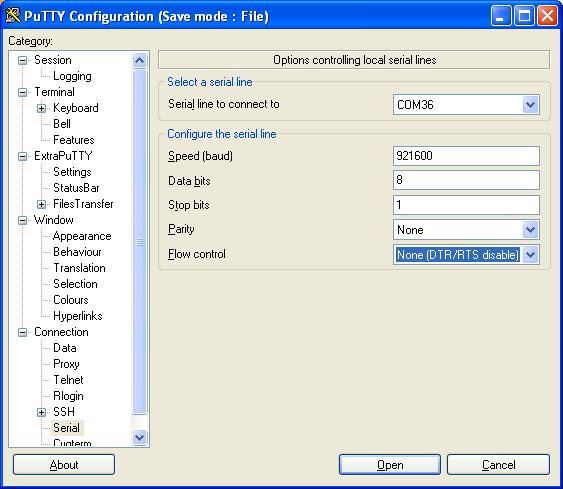
Task: Open the Colours category
Action: pos(71,300)
